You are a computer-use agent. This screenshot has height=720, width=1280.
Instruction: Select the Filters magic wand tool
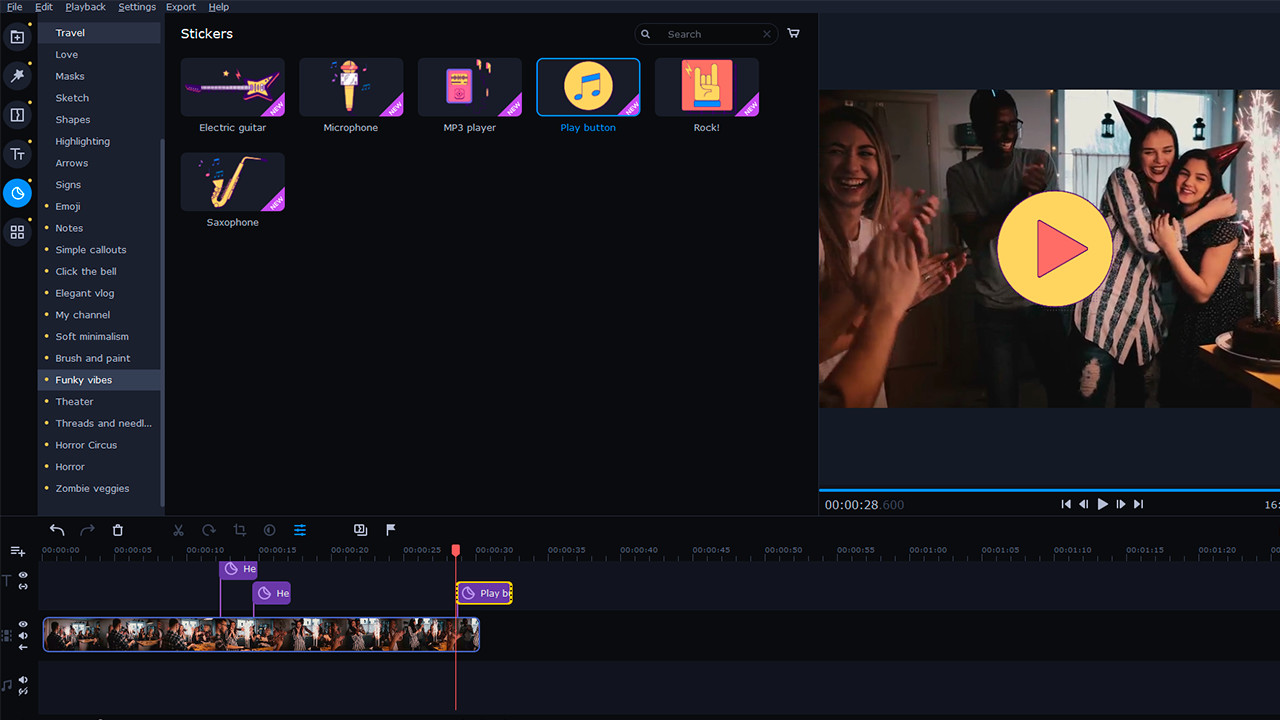coord(17,75)
